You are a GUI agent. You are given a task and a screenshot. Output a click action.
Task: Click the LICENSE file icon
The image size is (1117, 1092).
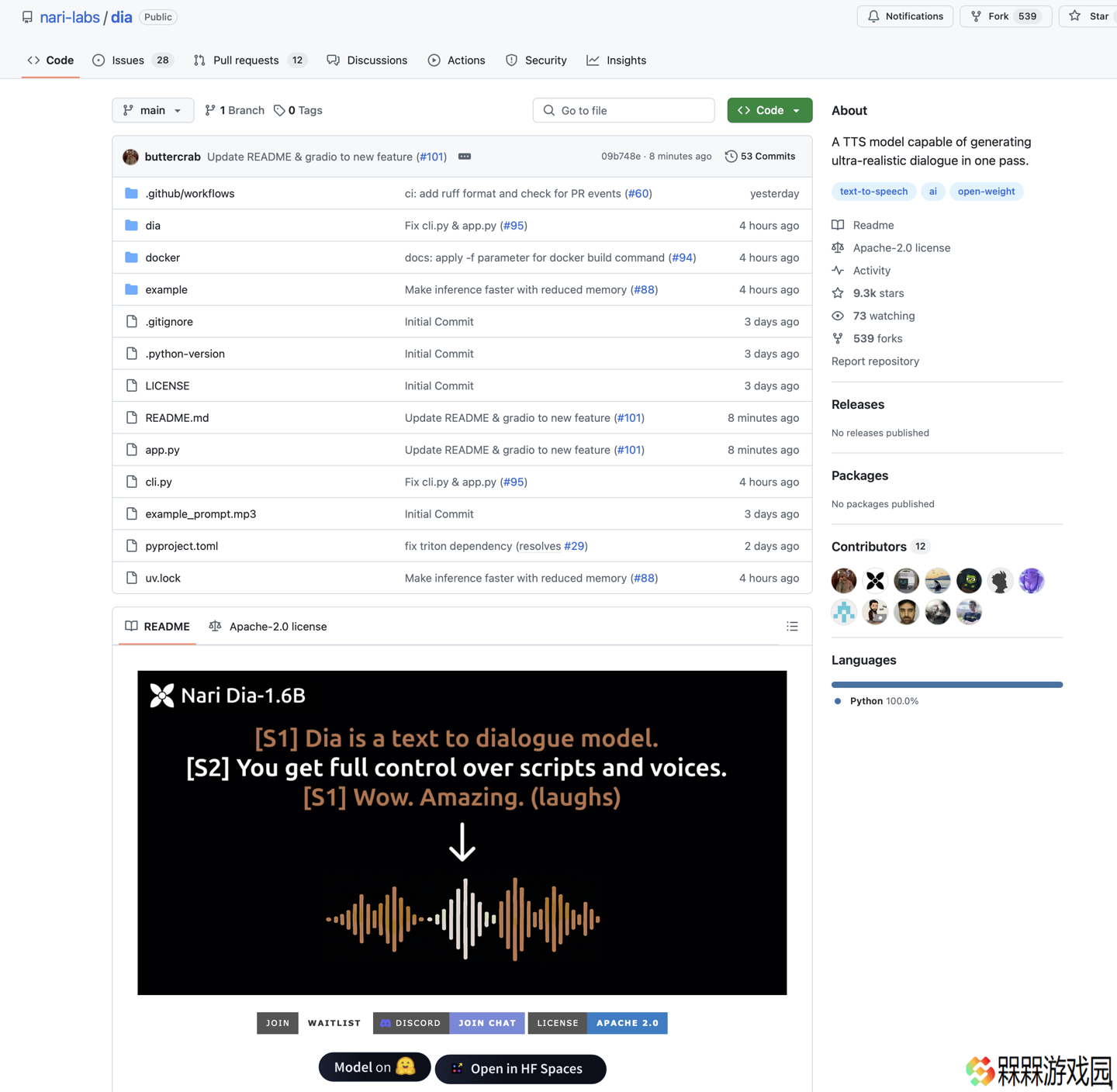(131, 385)
